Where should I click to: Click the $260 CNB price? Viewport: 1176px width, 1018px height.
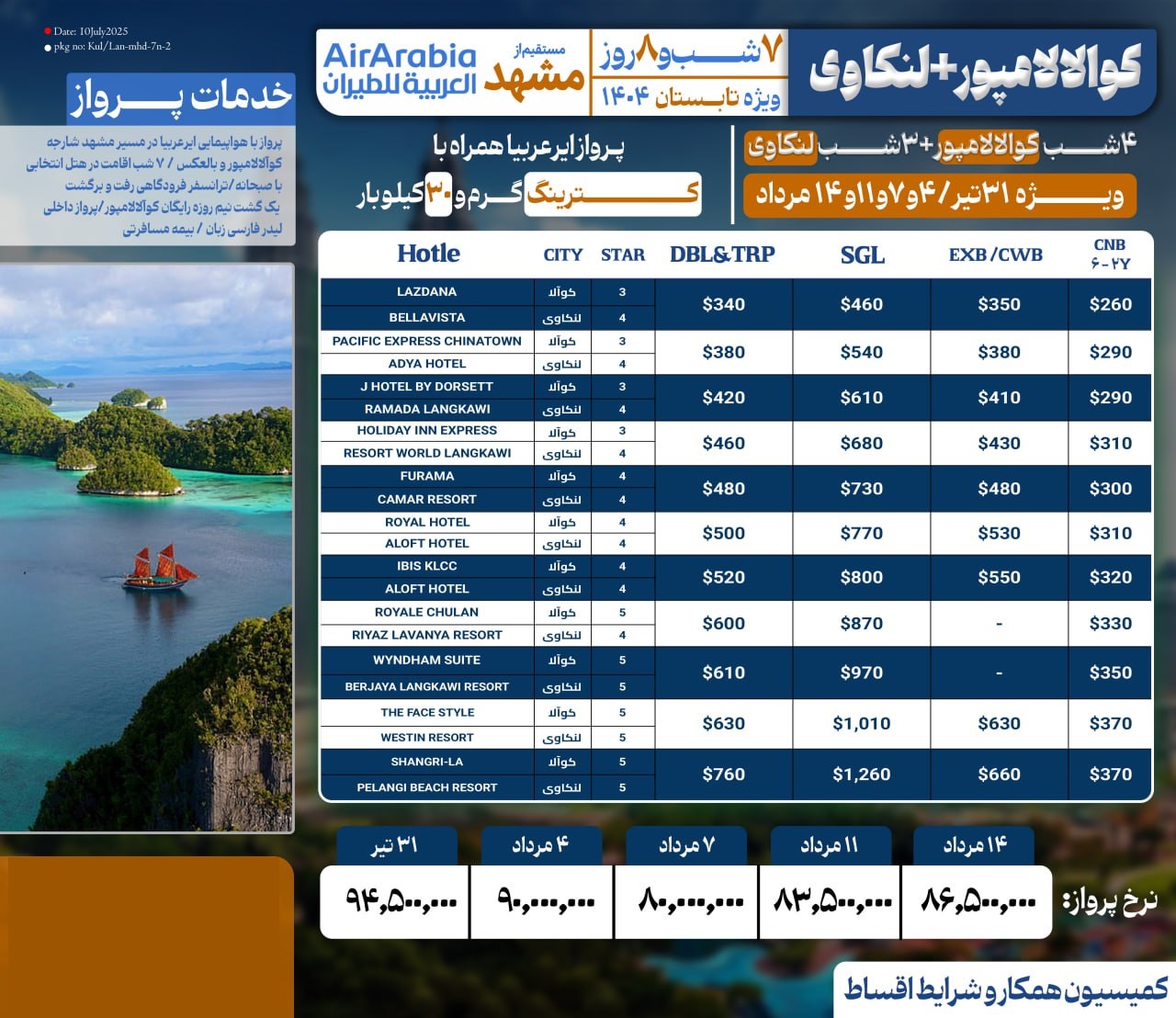click(x=1111, y=305)
